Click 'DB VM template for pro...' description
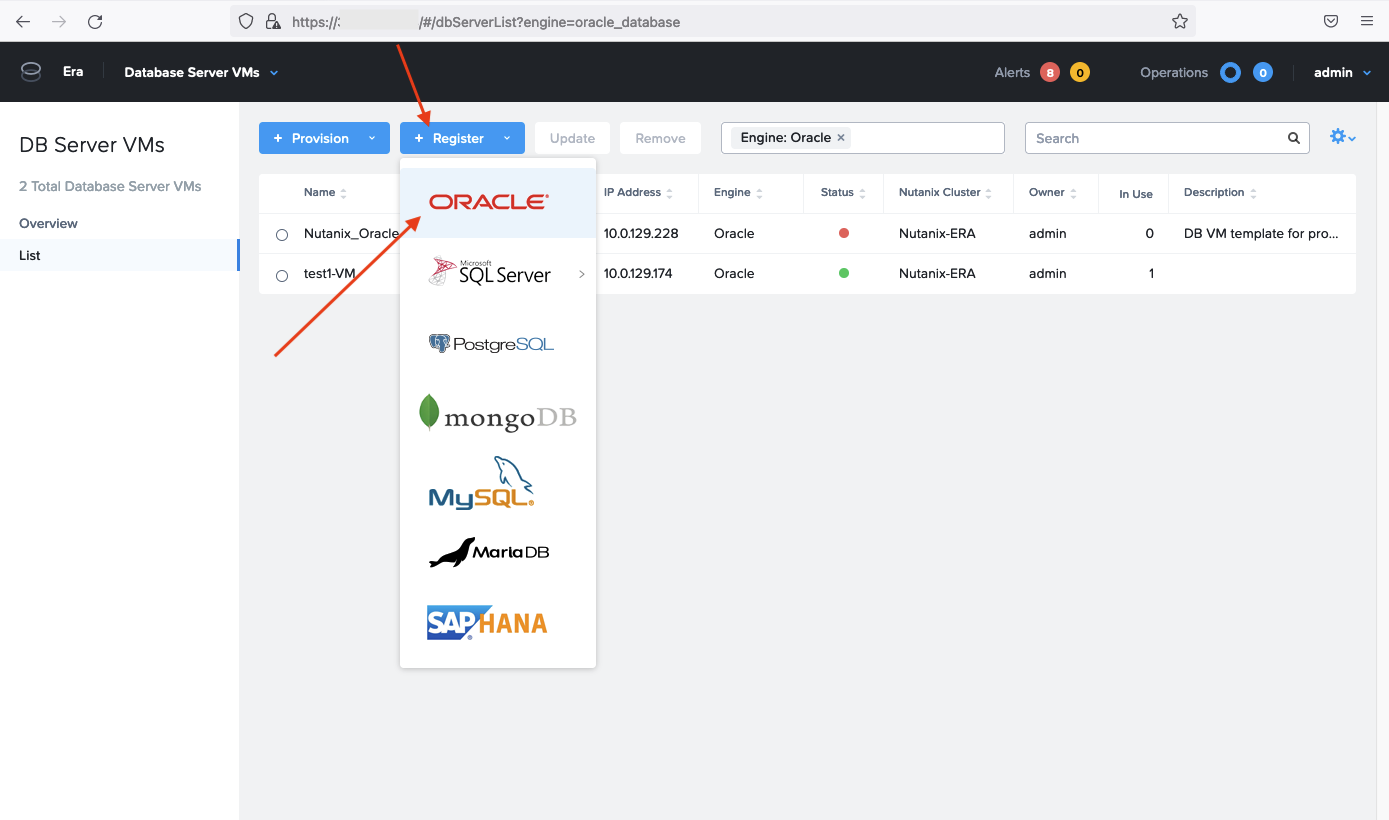This screenshot has height=820, width=1389. tap(1261, 233)
